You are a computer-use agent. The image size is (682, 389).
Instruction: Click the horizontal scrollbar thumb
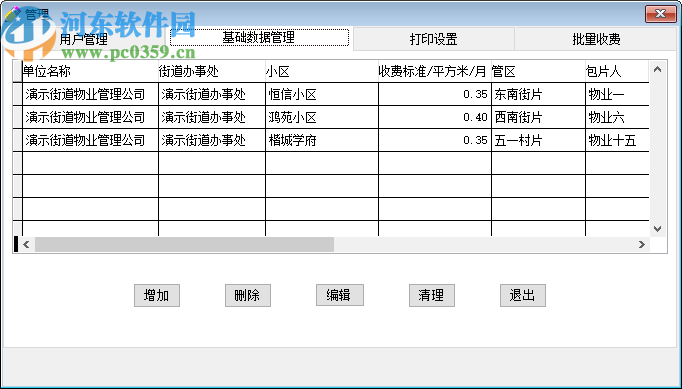(x=184, y=245)
